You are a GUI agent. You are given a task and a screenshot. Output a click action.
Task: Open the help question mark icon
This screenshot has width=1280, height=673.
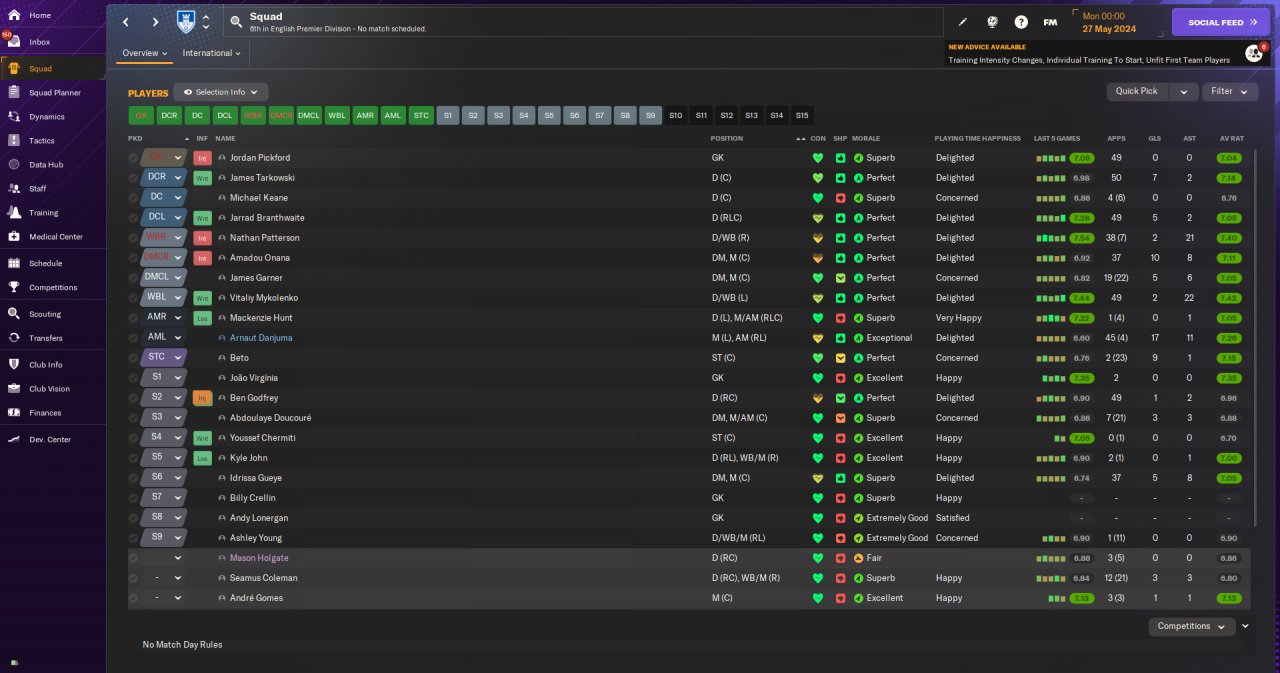[1021, 22]
